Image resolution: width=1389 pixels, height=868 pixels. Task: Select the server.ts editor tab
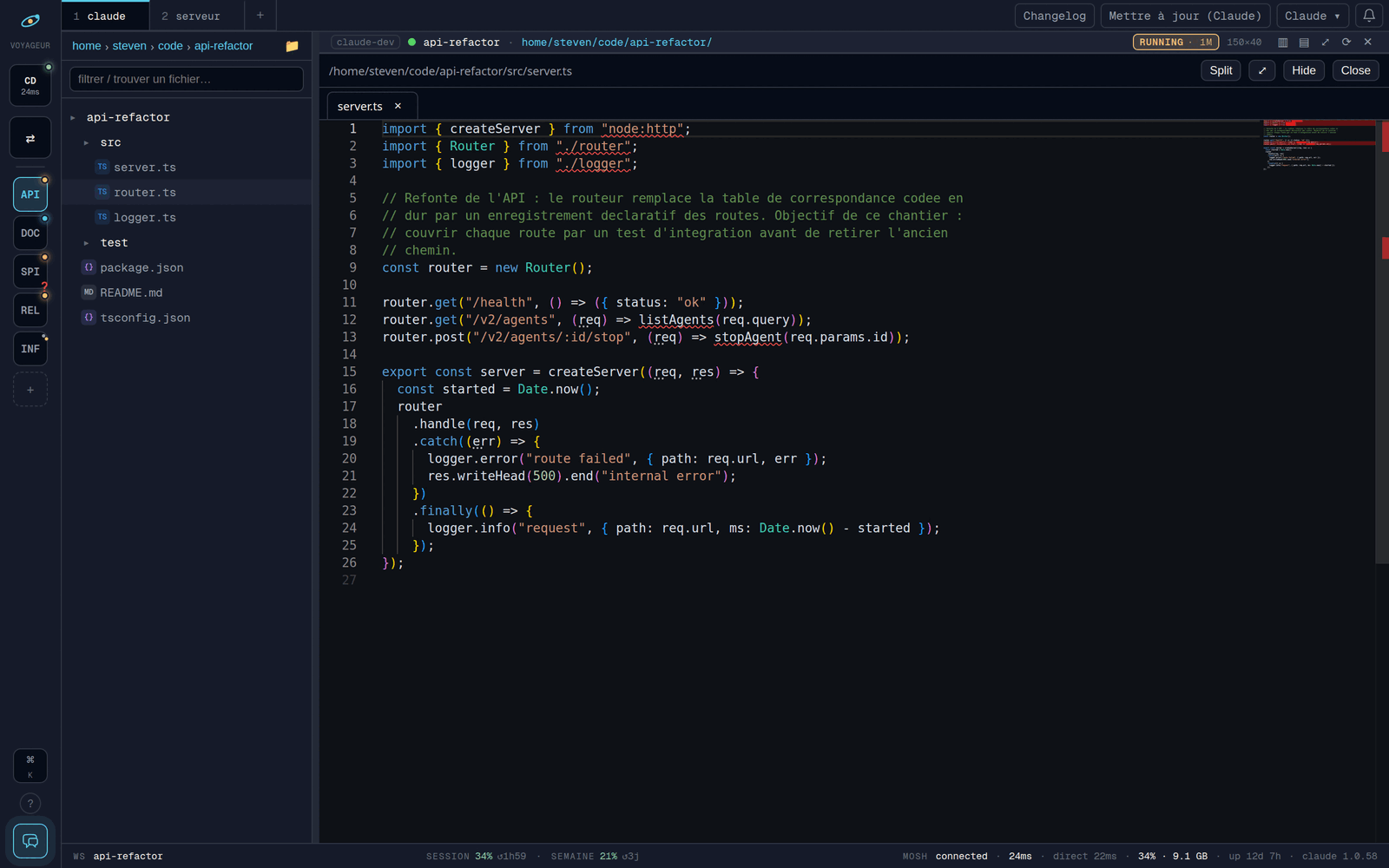click(372, 106)
